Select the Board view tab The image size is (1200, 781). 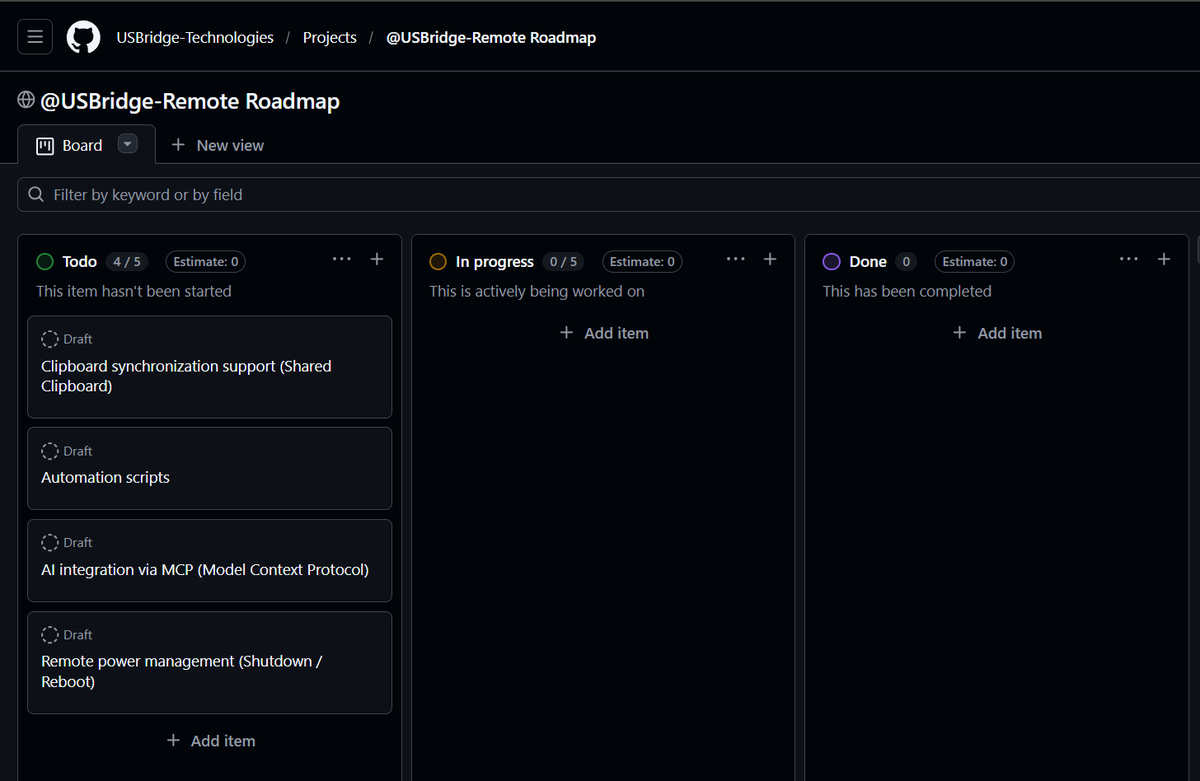pos(70,145)
